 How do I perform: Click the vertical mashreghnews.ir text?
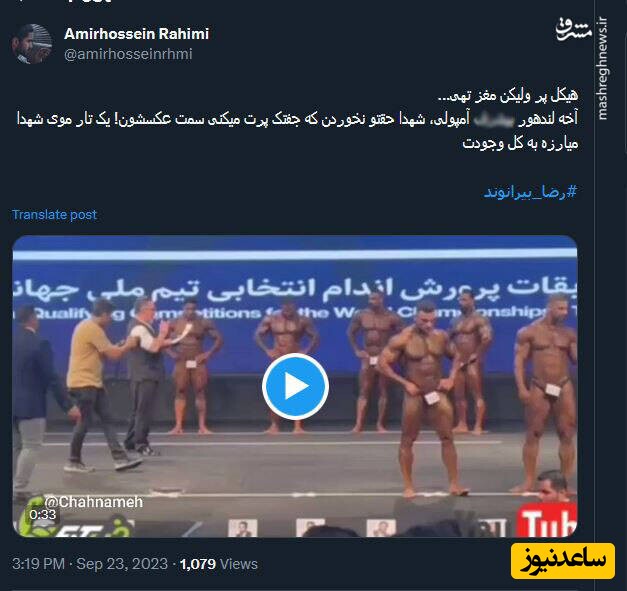603,68
